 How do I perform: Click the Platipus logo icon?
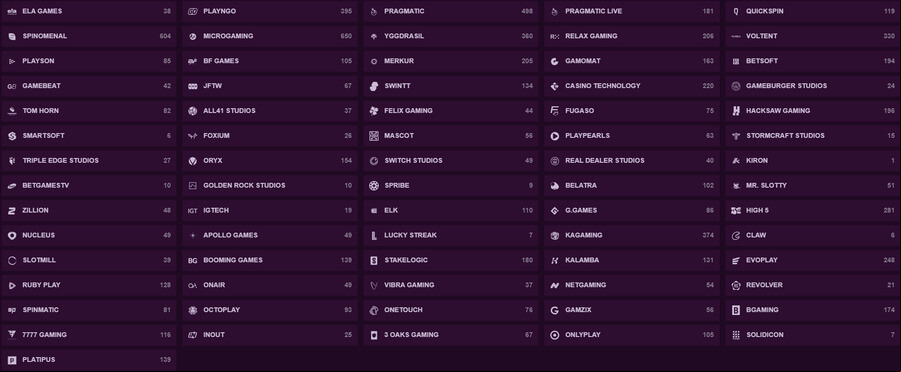11,360
